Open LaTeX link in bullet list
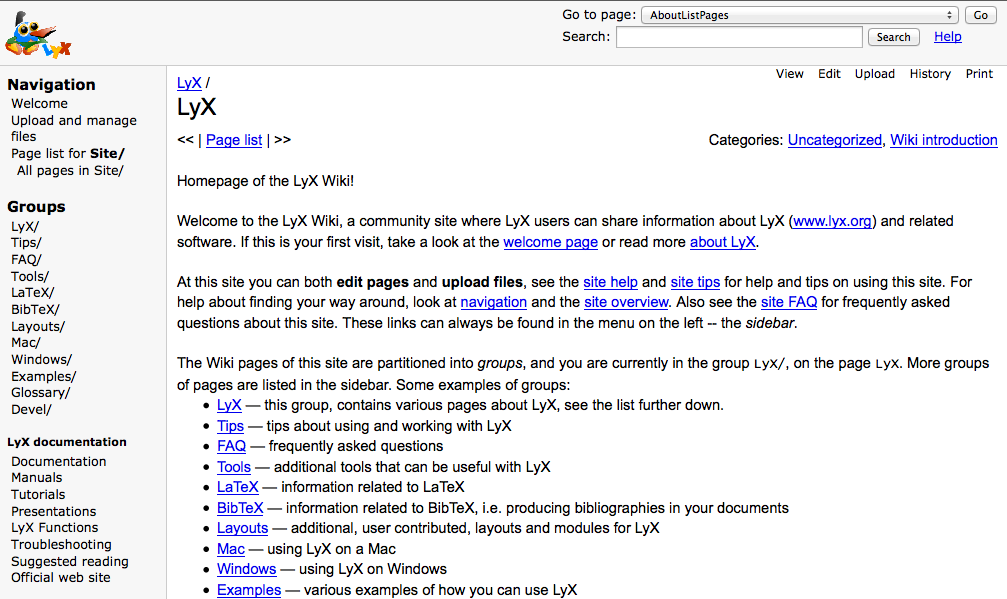This screenshot has width=1007, height=599. coord(238,487)
